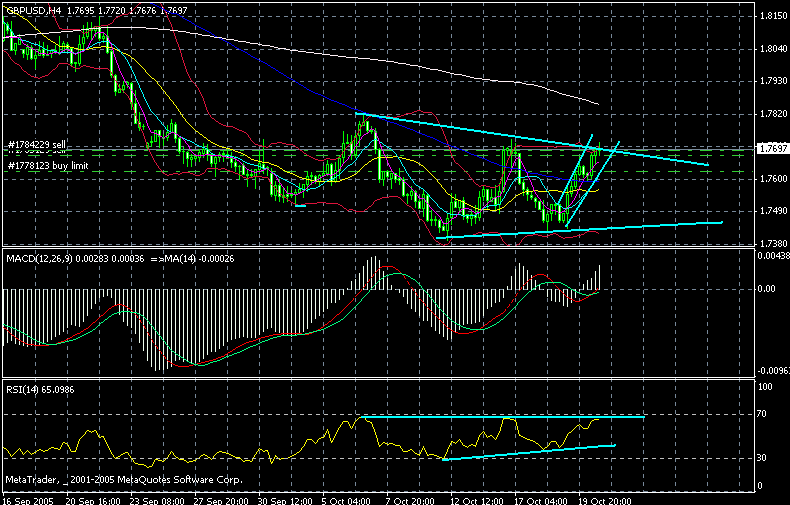Click the 5 Oct 04:00 time axis label

[346, 497]
